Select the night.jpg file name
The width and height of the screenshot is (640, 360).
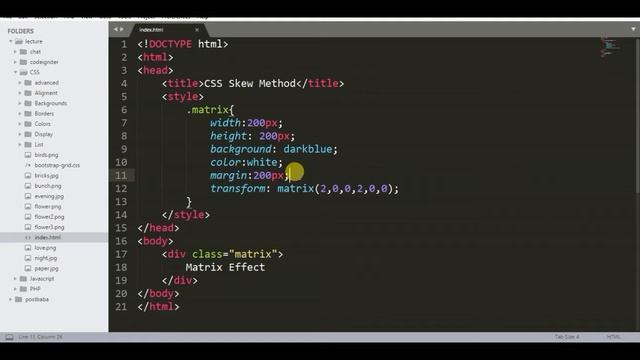tap(46, 258)
